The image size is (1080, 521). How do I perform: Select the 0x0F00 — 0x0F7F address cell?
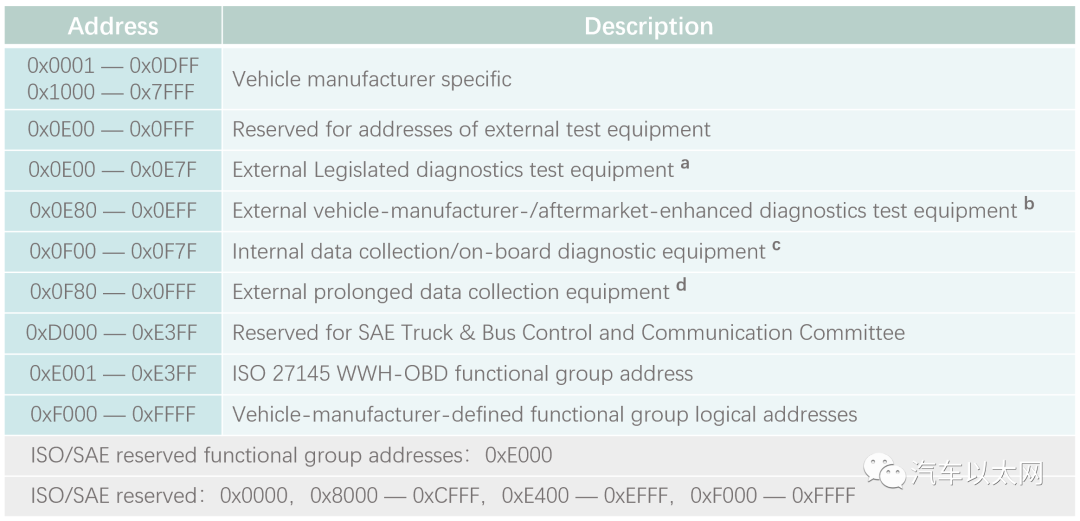pos(113,252)
